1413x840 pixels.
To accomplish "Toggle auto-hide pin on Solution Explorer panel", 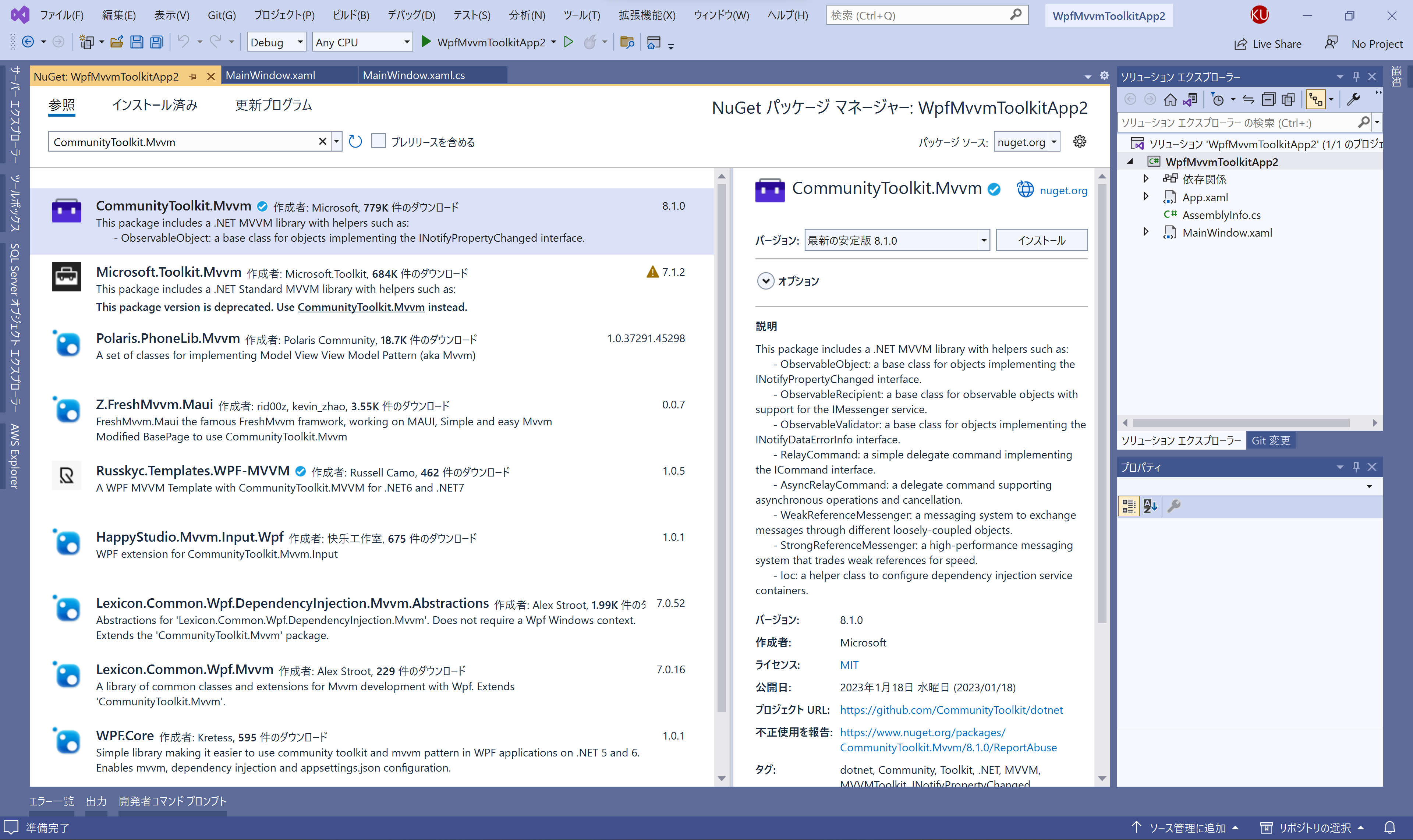I will [x=1356, y=76].
